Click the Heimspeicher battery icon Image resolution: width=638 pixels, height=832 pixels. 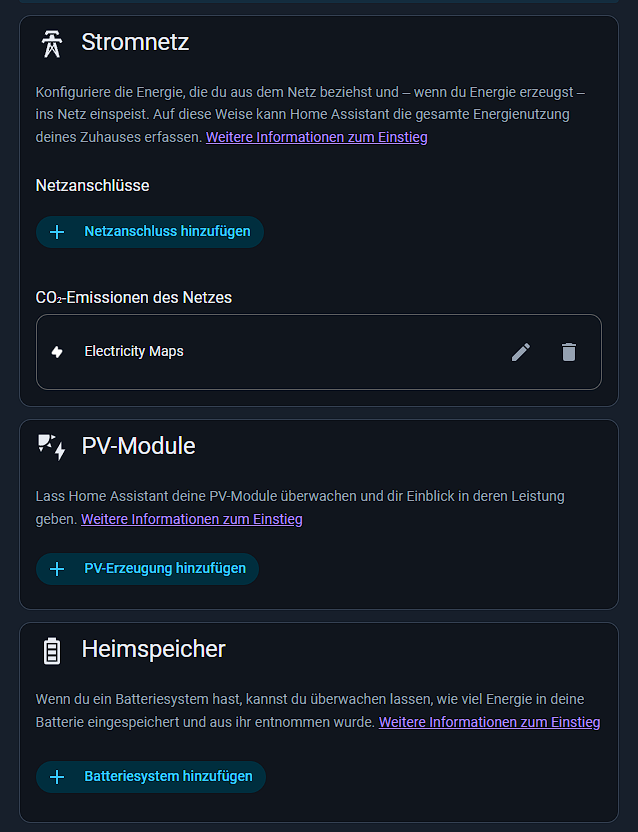[51, 651]
